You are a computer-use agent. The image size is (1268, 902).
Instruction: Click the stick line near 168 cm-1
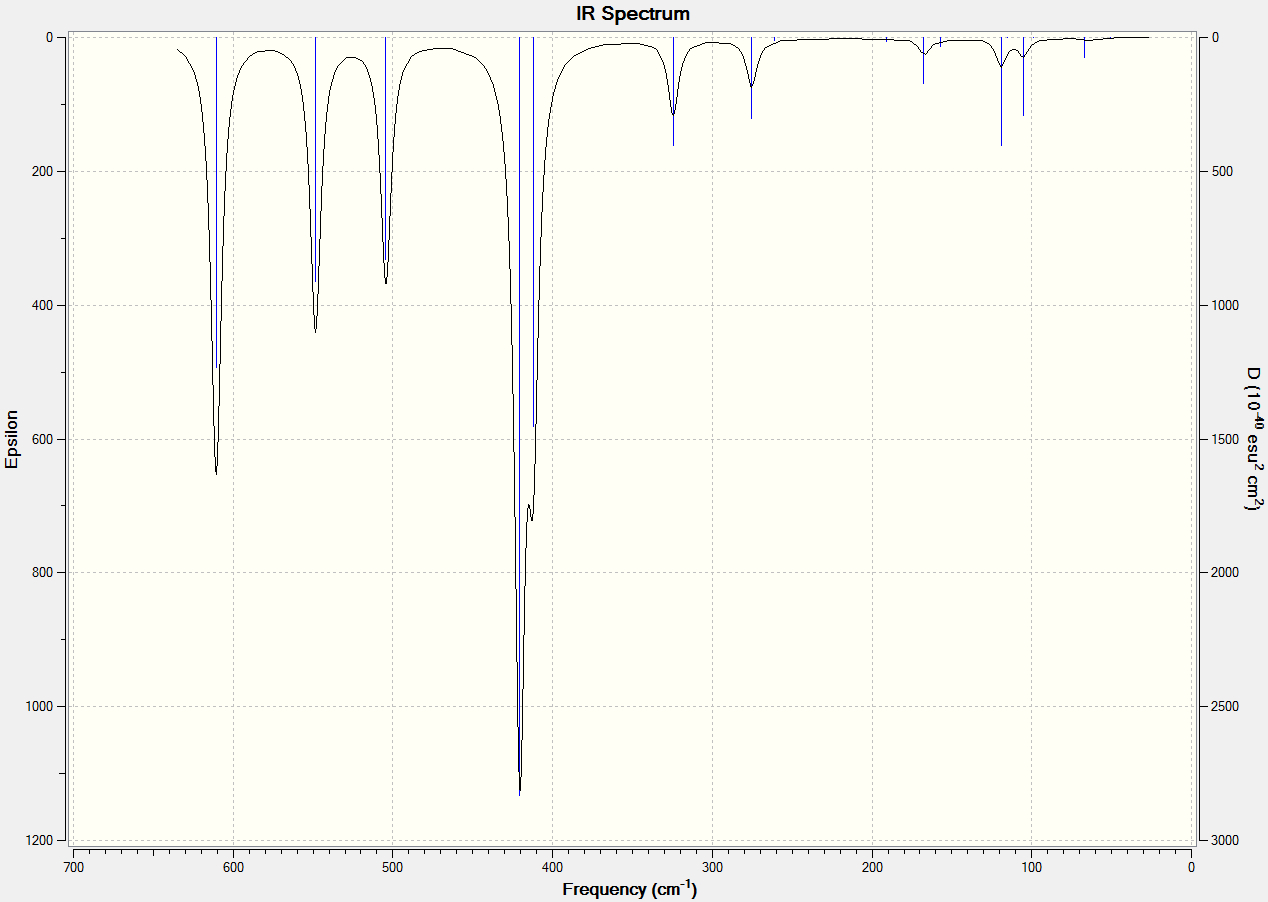coord(923,60)
